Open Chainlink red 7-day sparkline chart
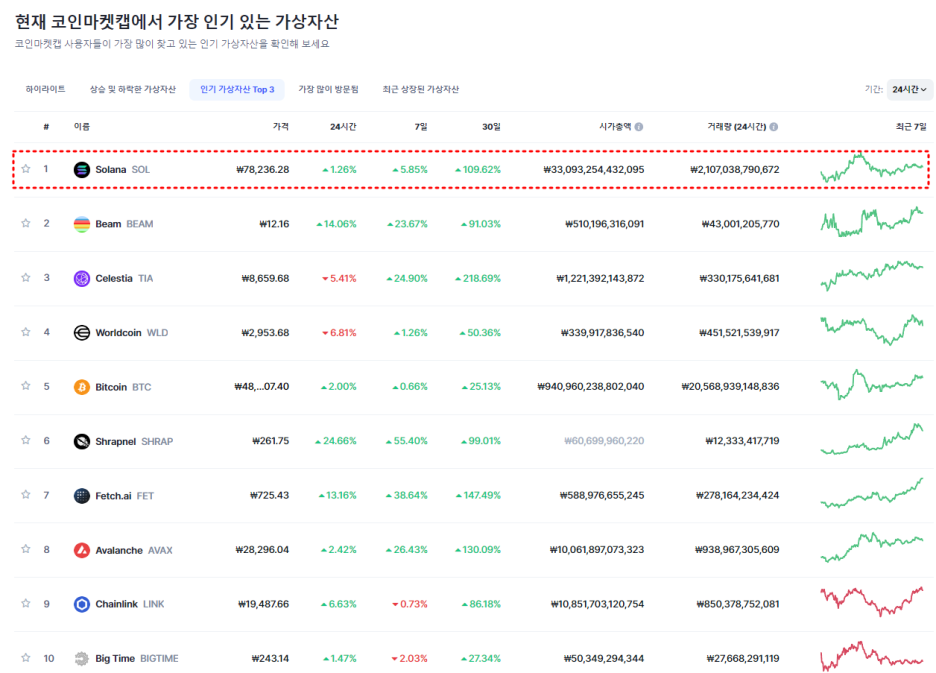 point(872,602)
